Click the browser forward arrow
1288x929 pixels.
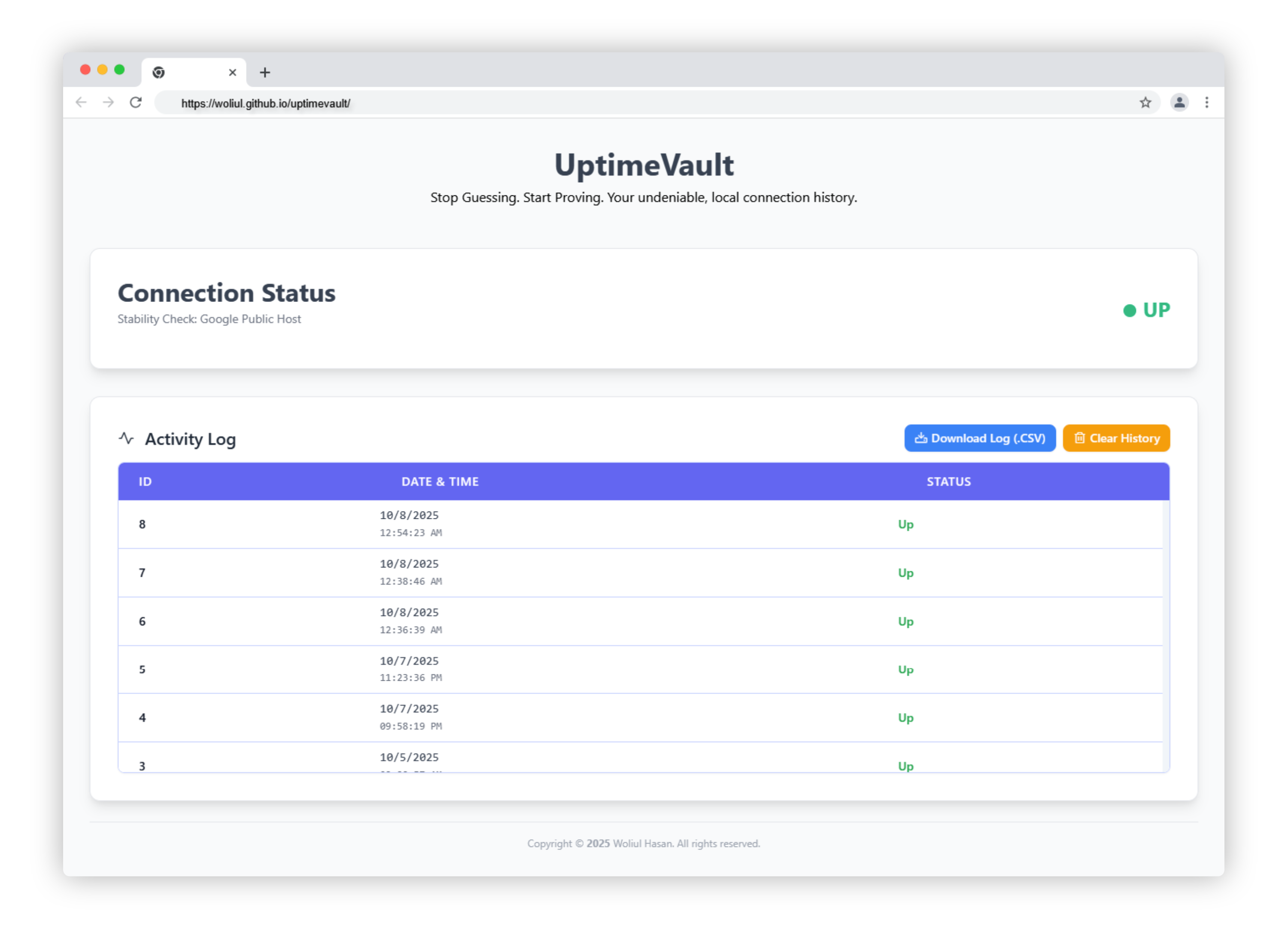109,102
